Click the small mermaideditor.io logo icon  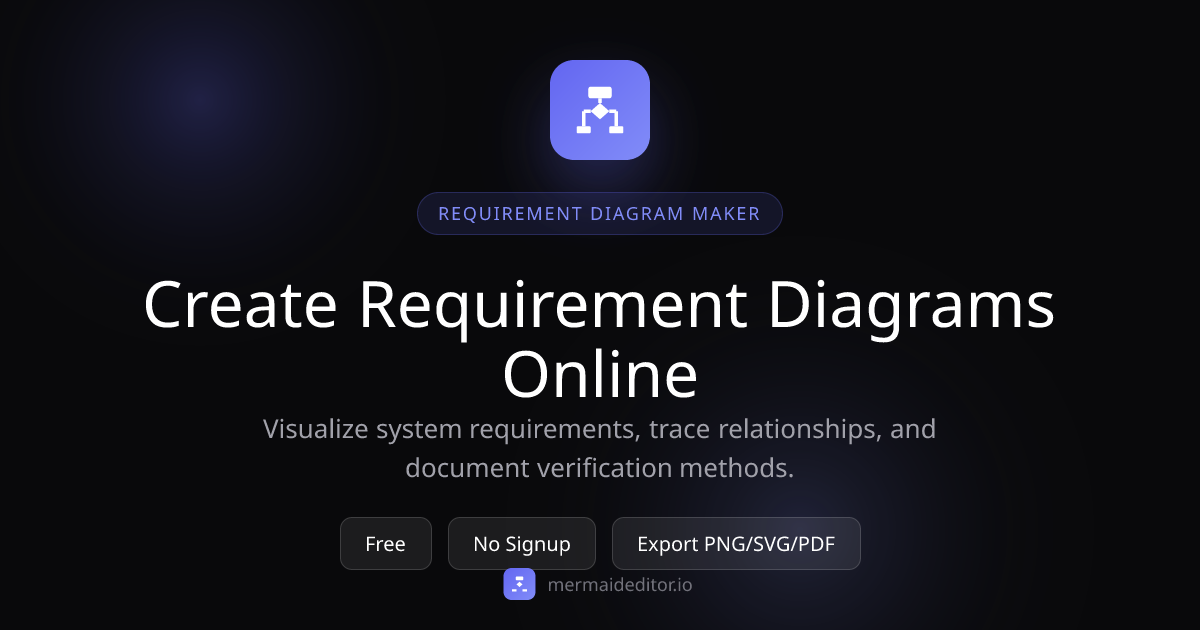[519, 584]
